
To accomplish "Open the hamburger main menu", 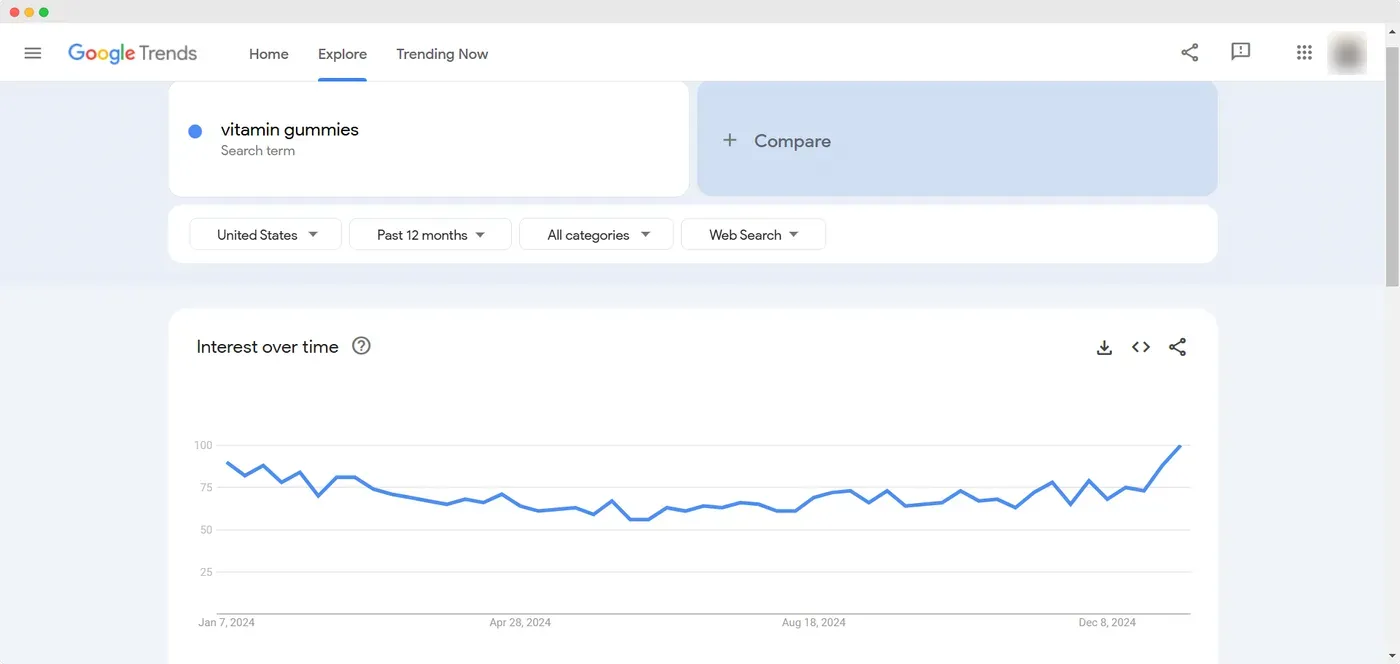I will (x=33, y=53).
